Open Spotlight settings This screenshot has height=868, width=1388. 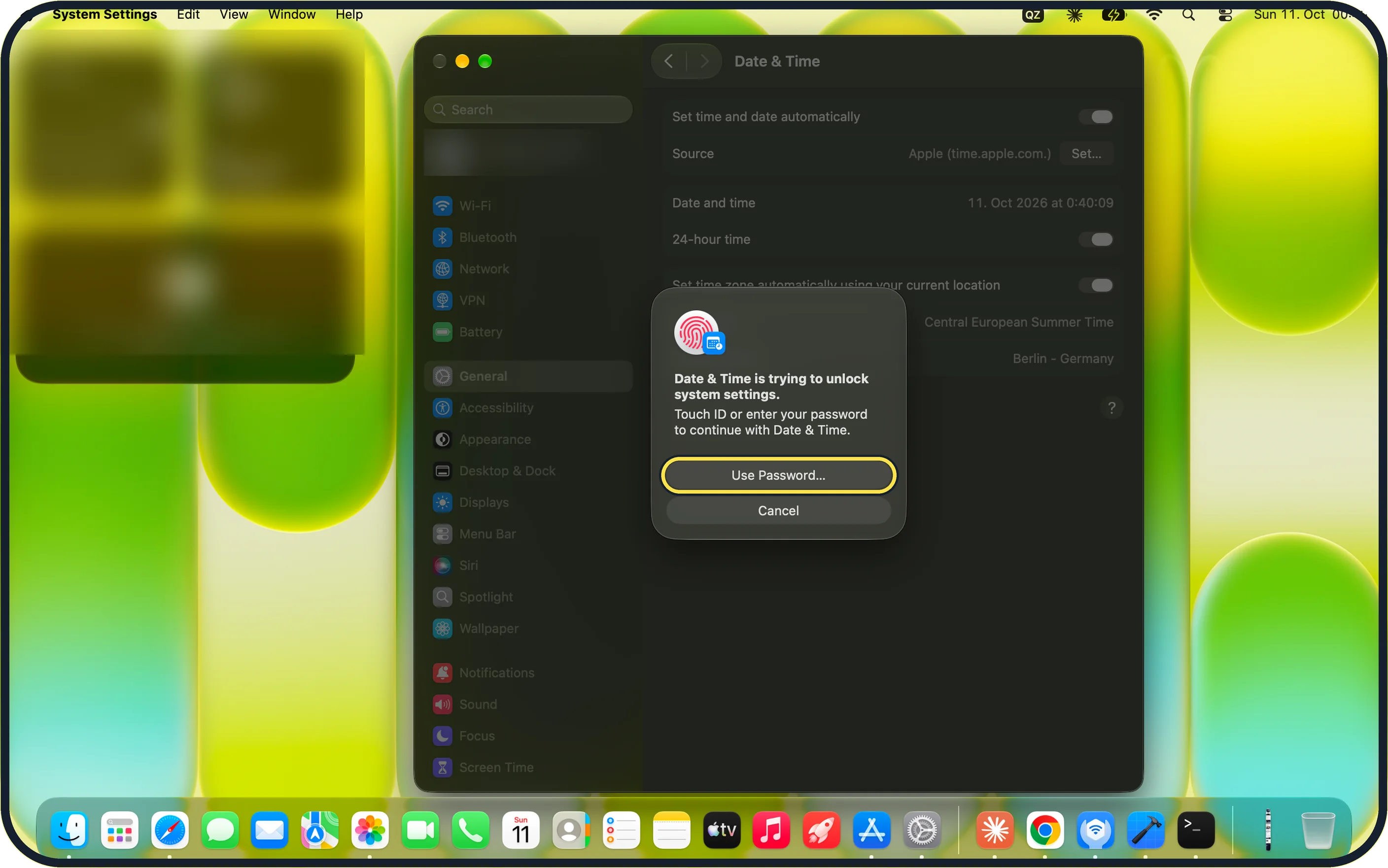coord(528,597)
